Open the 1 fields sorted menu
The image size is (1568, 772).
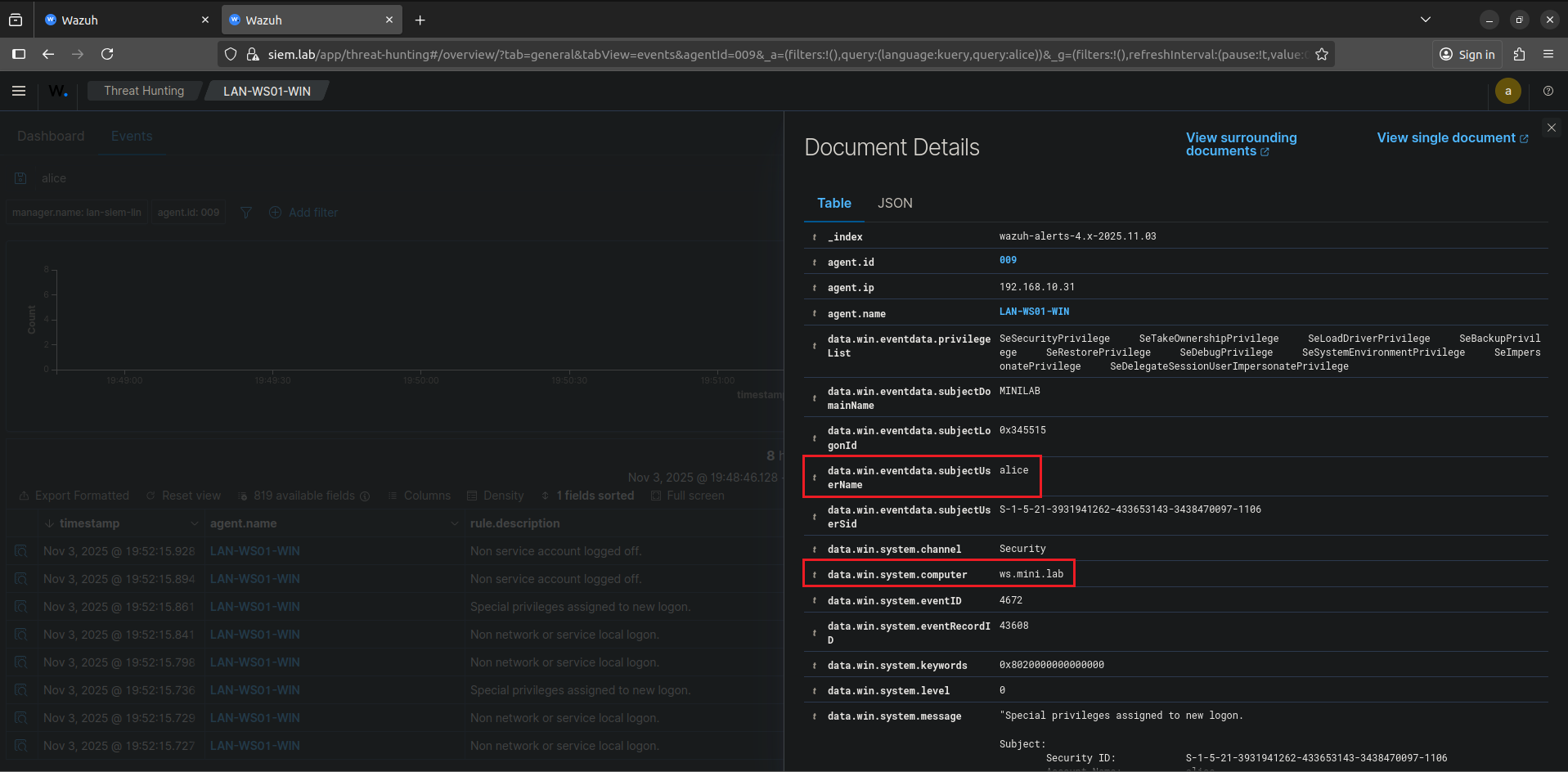pos(587,496)
